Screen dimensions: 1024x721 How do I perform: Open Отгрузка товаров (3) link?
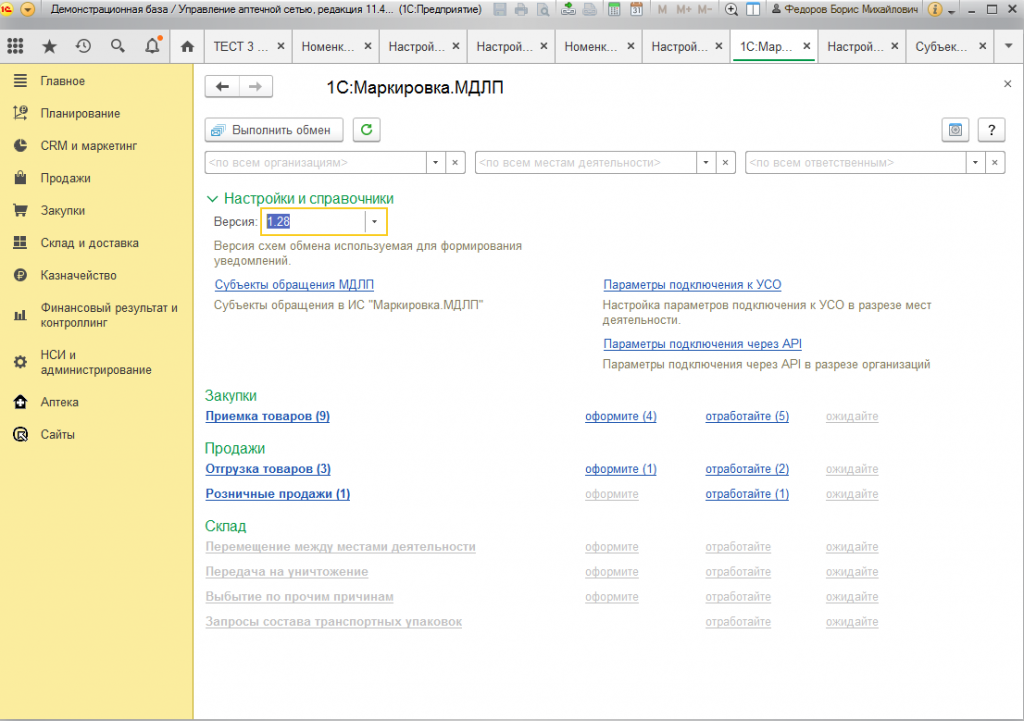click(x=268, y=469)
